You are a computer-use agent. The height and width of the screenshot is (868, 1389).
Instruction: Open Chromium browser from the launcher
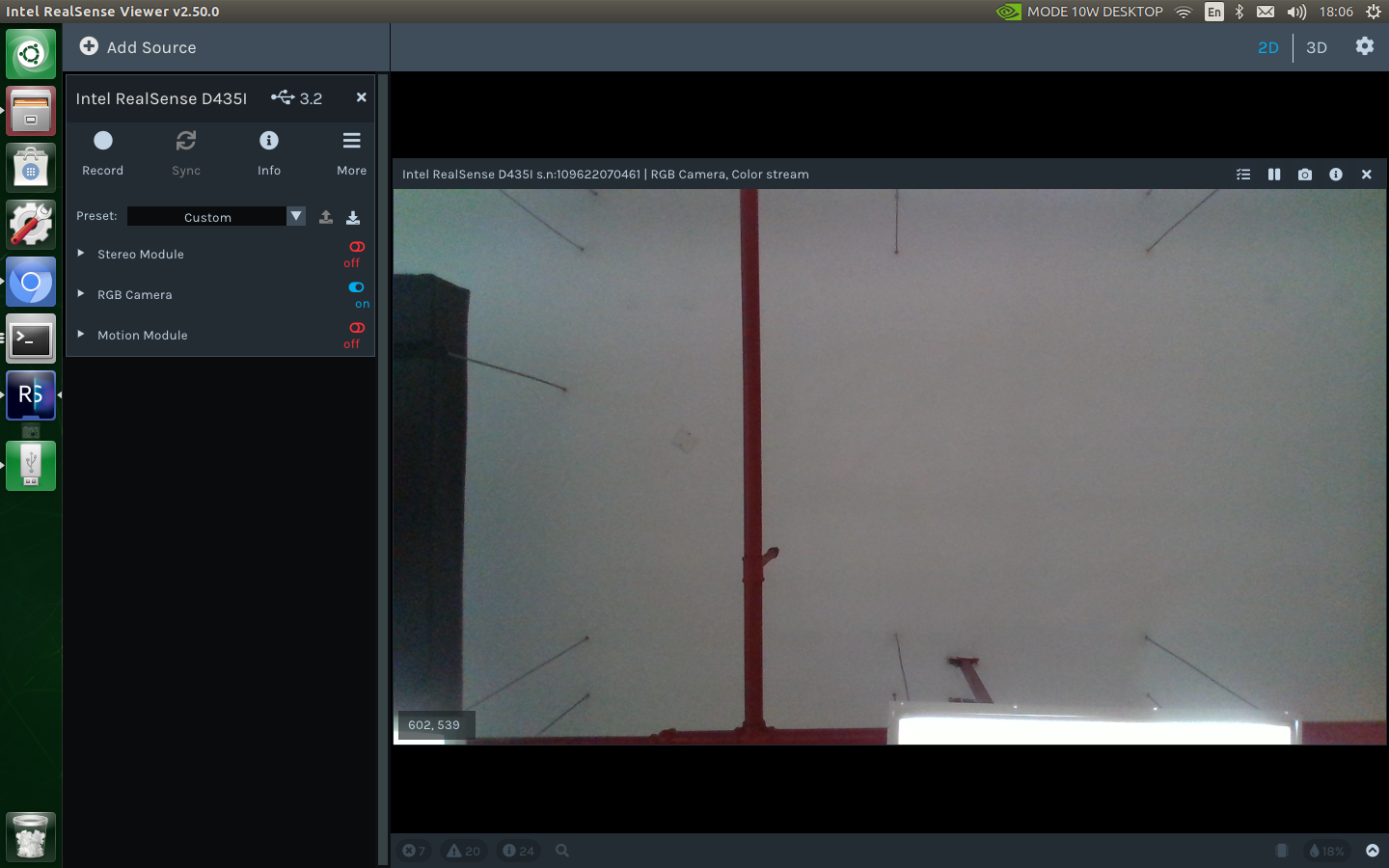click(x=31, y=282)
